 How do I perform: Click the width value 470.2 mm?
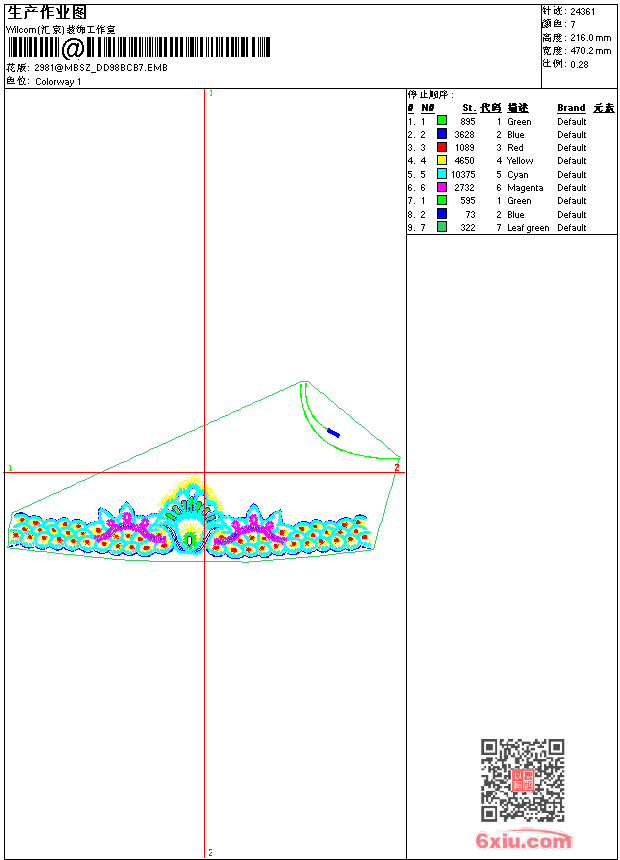(590, 51)
